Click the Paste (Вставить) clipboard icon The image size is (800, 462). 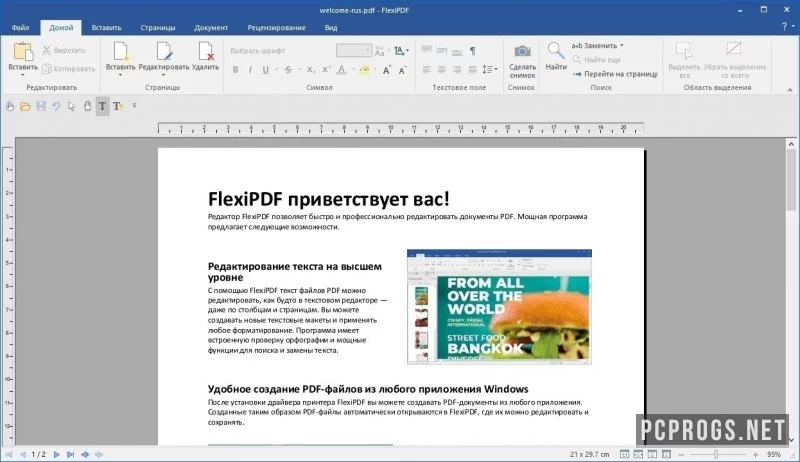coord(23,52)
